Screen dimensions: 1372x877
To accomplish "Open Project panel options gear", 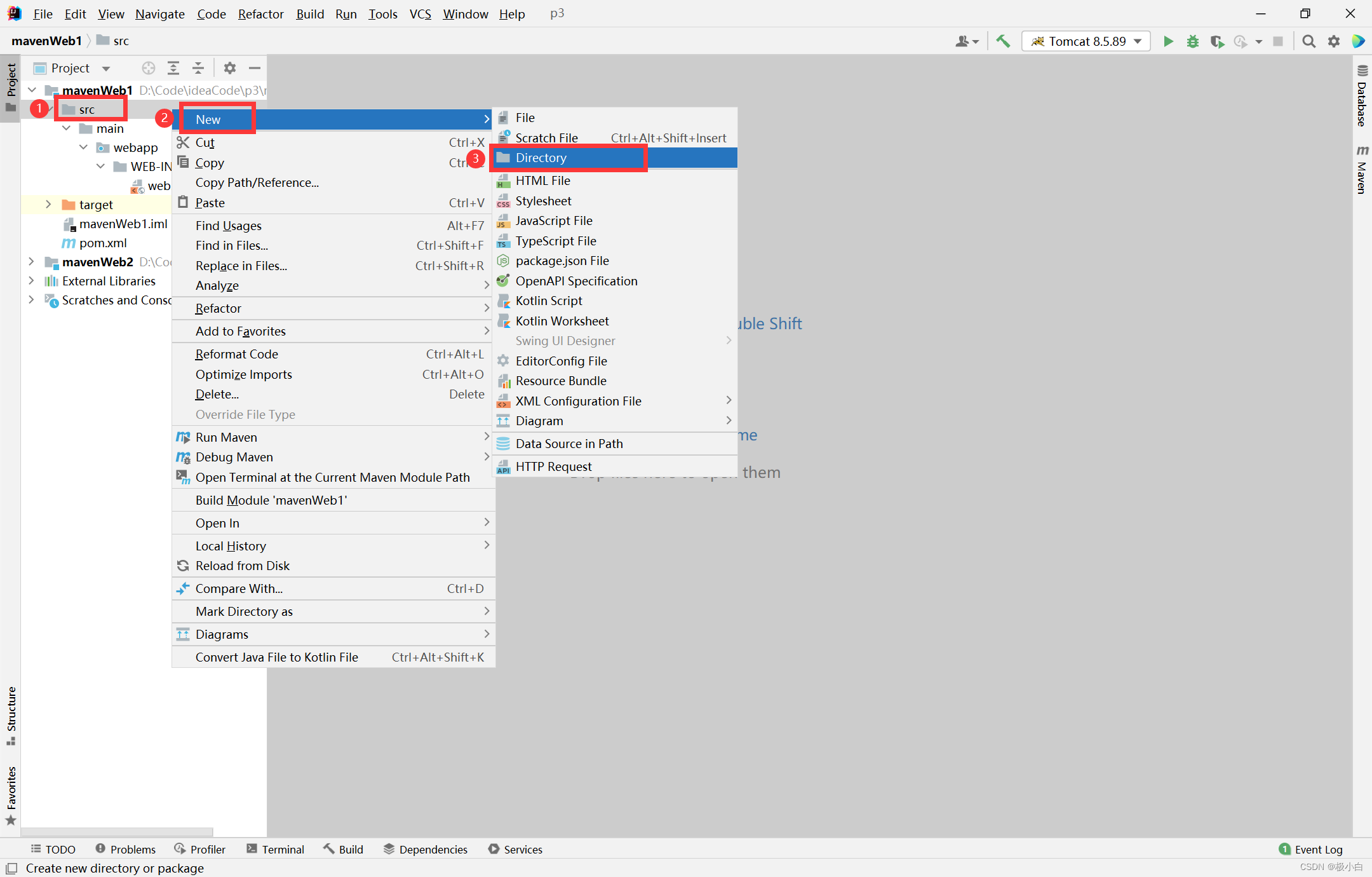I will point(230,68).
